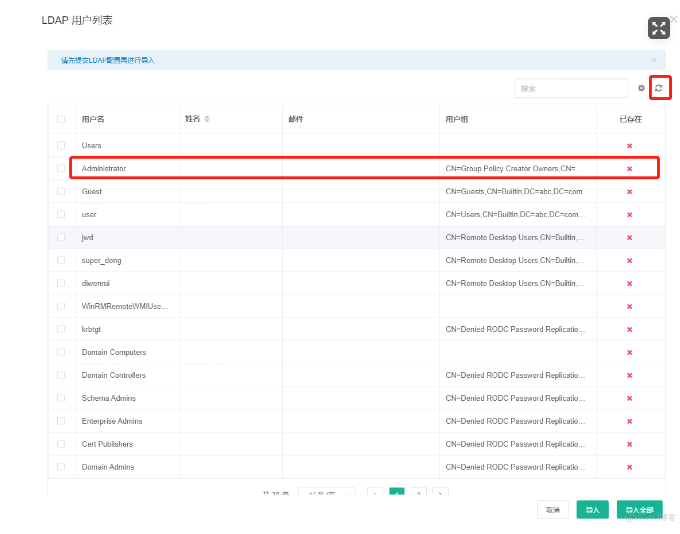Sort by 姓名 column arrows
The width and height of the screenshot is (680, 534).
click(x=207, y=119)
